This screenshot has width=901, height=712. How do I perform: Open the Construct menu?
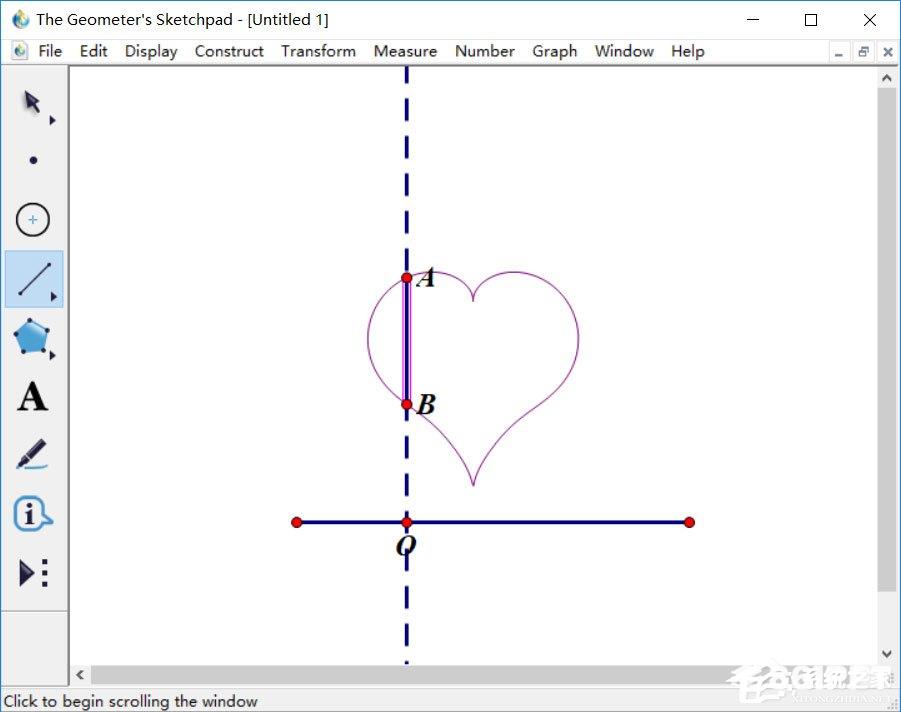tap(229, 51)
